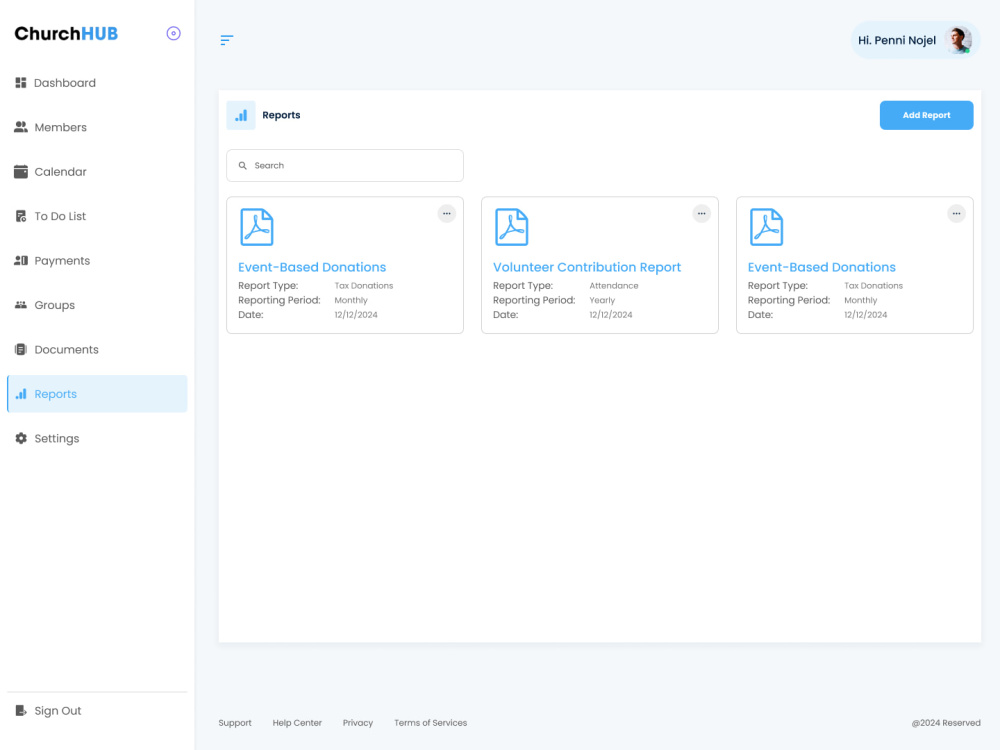Click the Reports header bar chart icon

241,115
